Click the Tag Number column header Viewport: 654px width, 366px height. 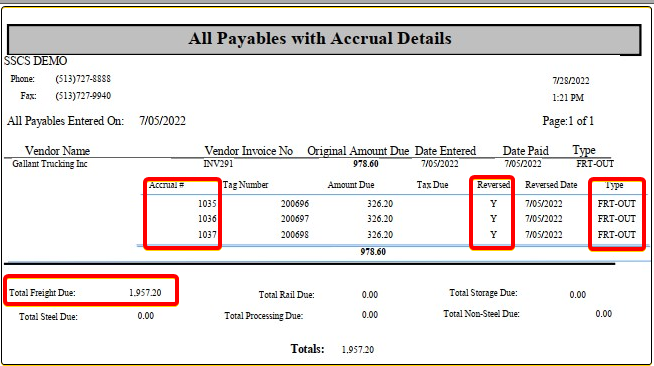[246, 185]
